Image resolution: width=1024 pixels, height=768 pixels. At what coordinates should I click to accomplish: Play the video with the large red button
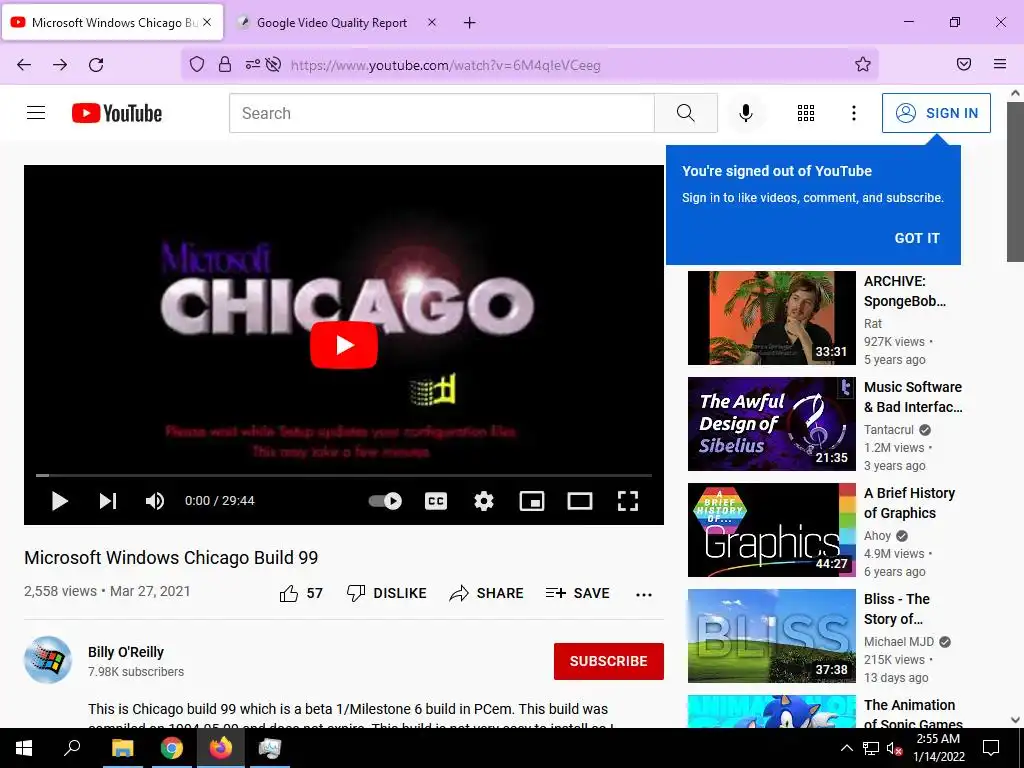(344, 345)
